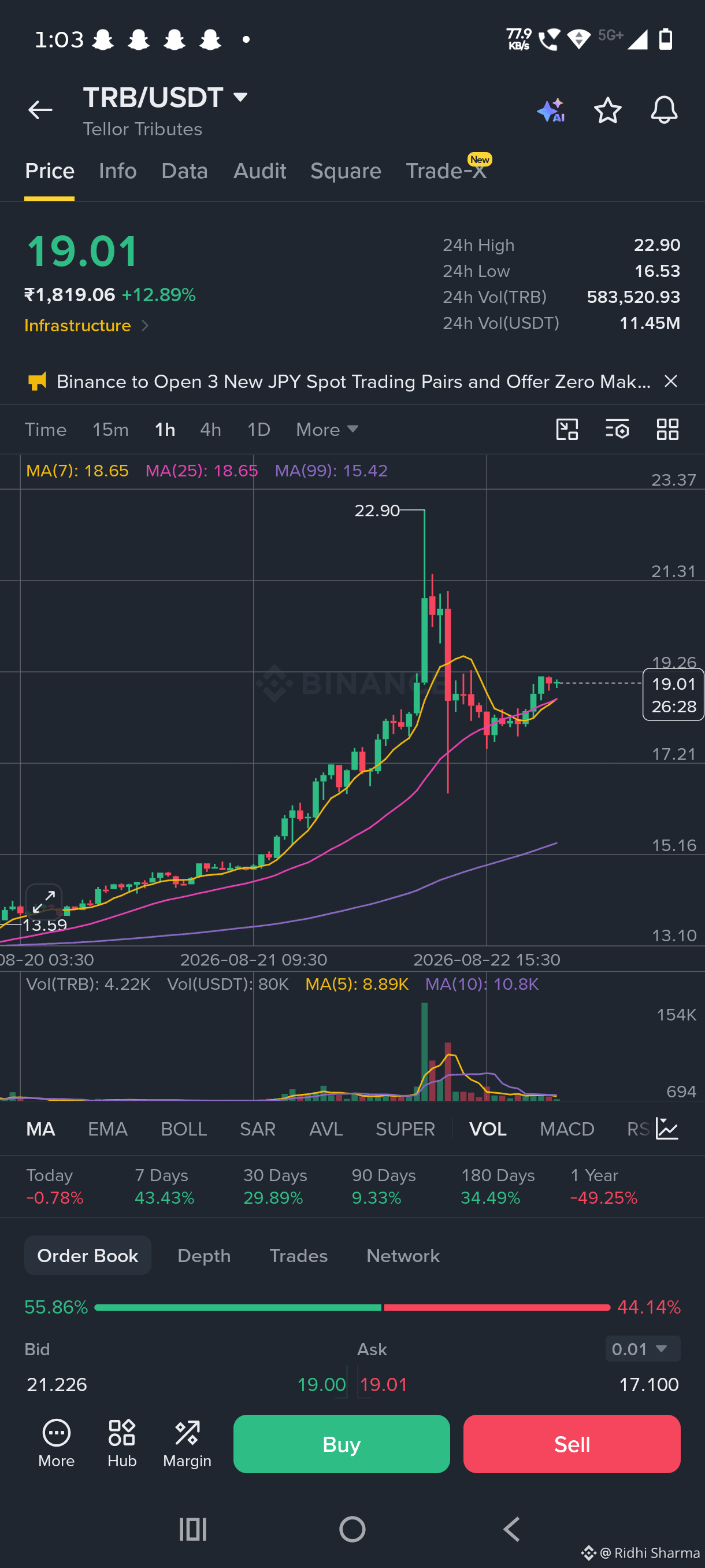Tap the Binance announcement text

[354, 382]
